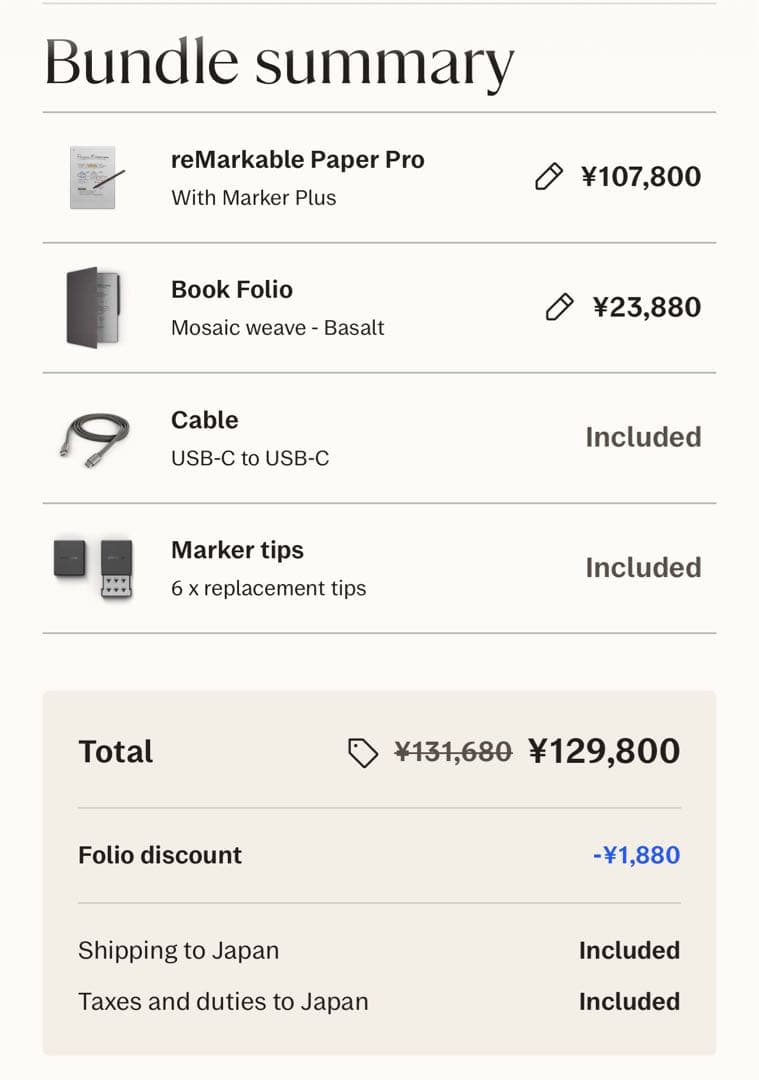Click the Marker tips product image
759x1080 pixels.
93,567
